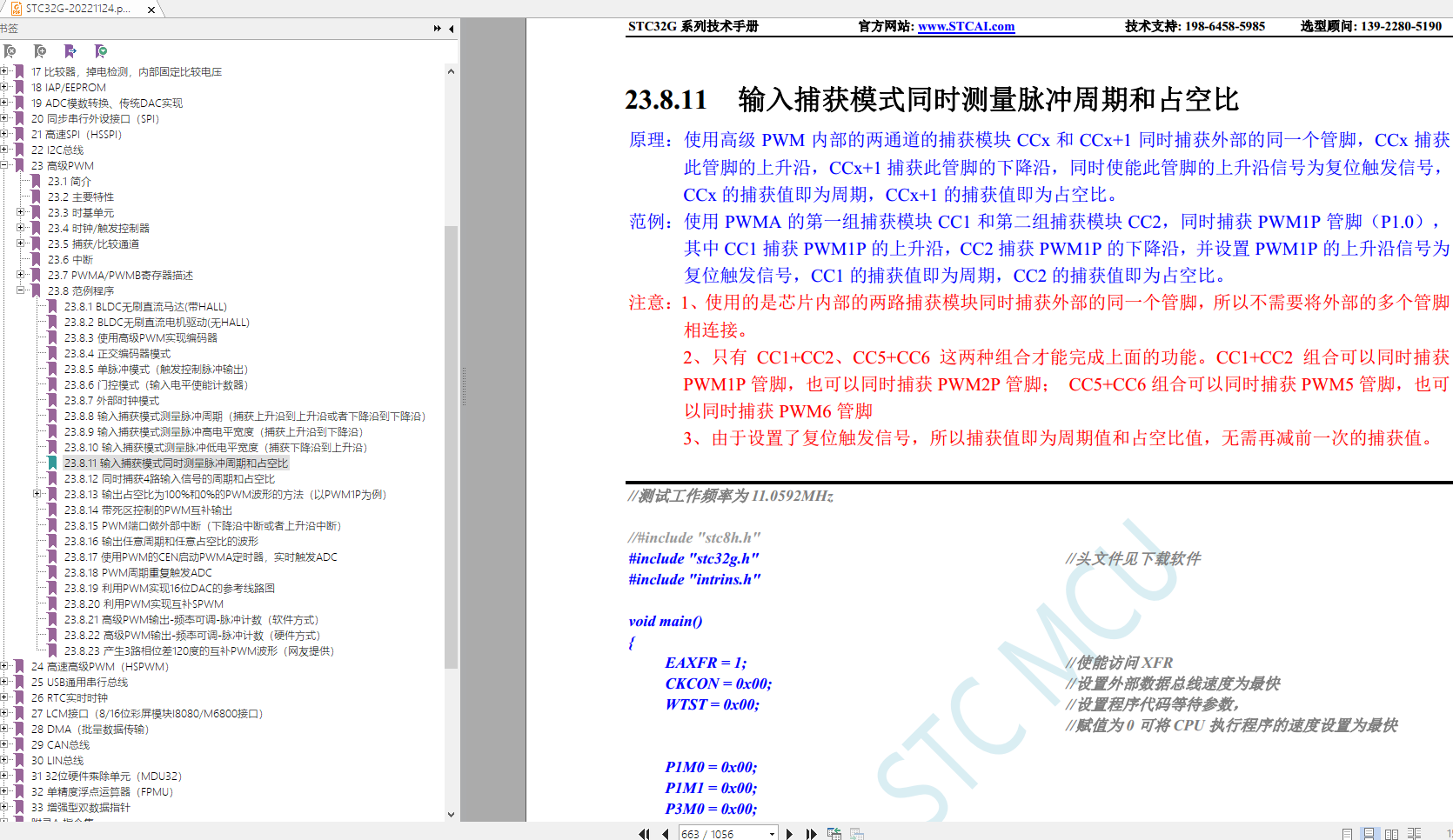
Task: Click the bookmark panel vertical scrollbar thumb
Action: [451, 447]
